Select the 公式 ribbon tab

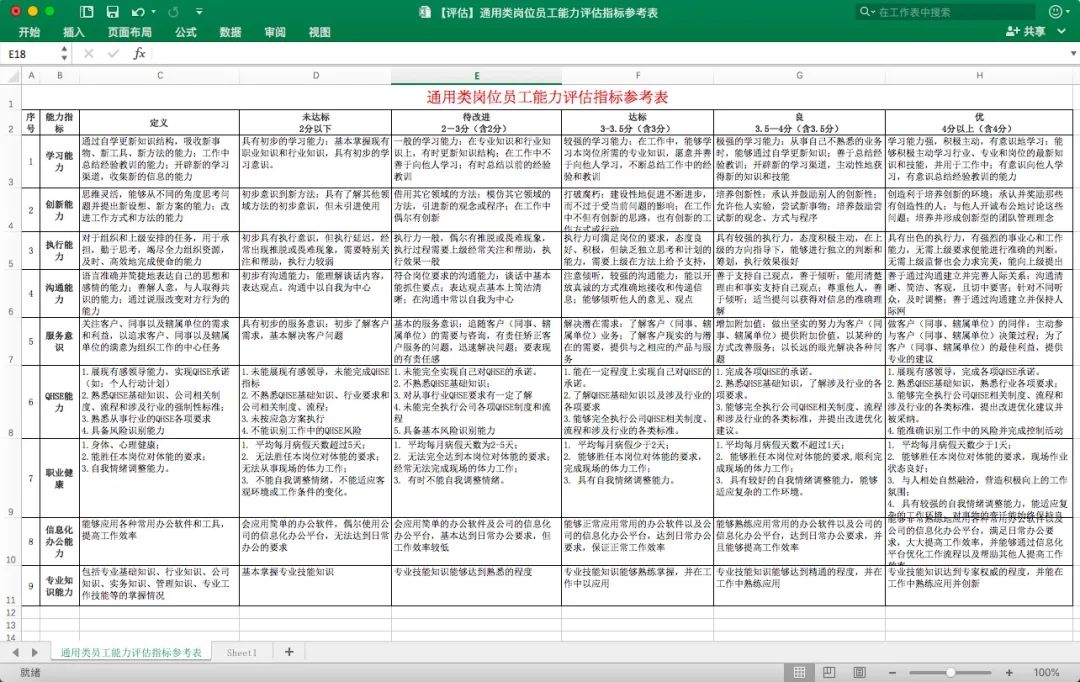(186, 32)
